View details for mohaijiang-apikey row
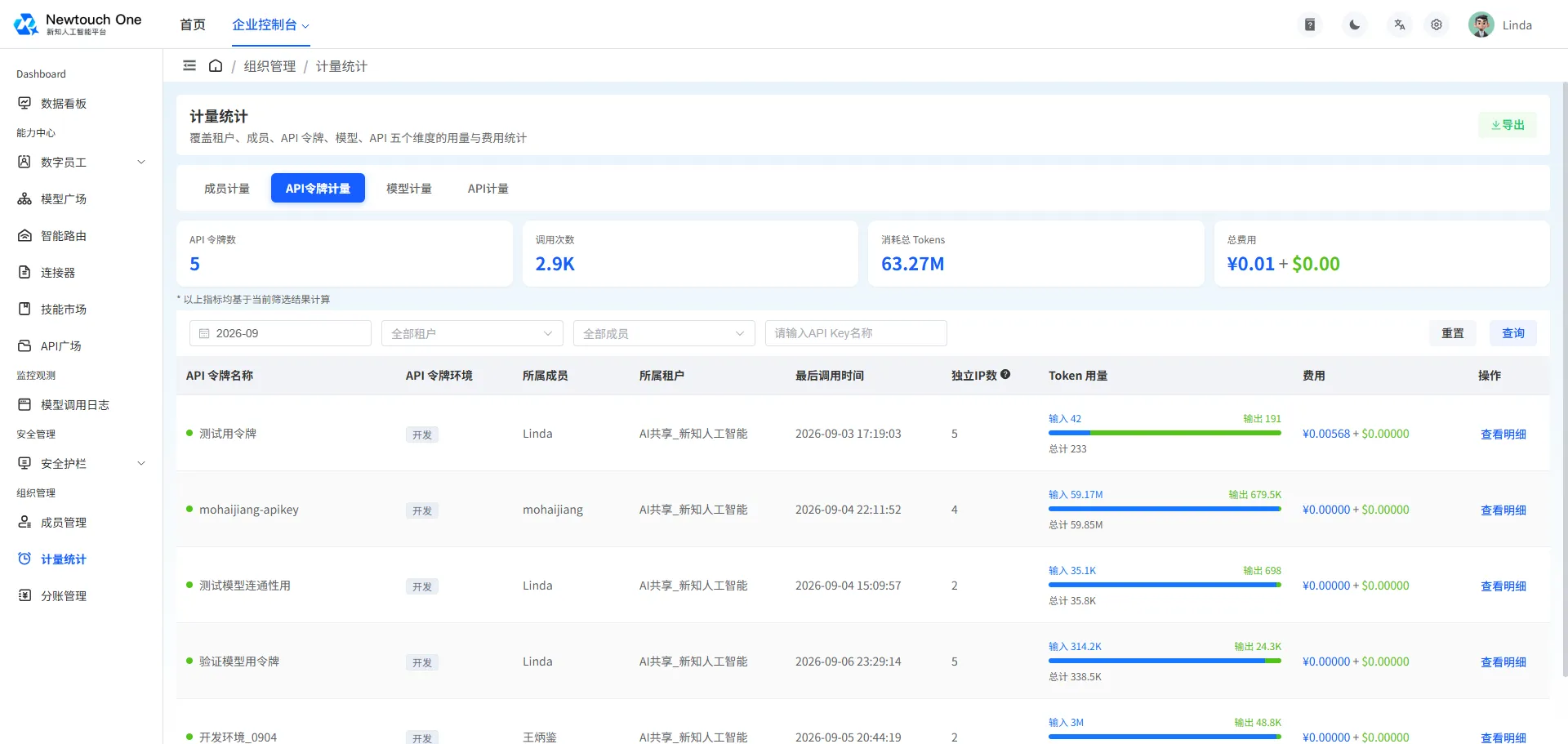The height and width of the screenshot is (744, 1568). pos(1503,510)
